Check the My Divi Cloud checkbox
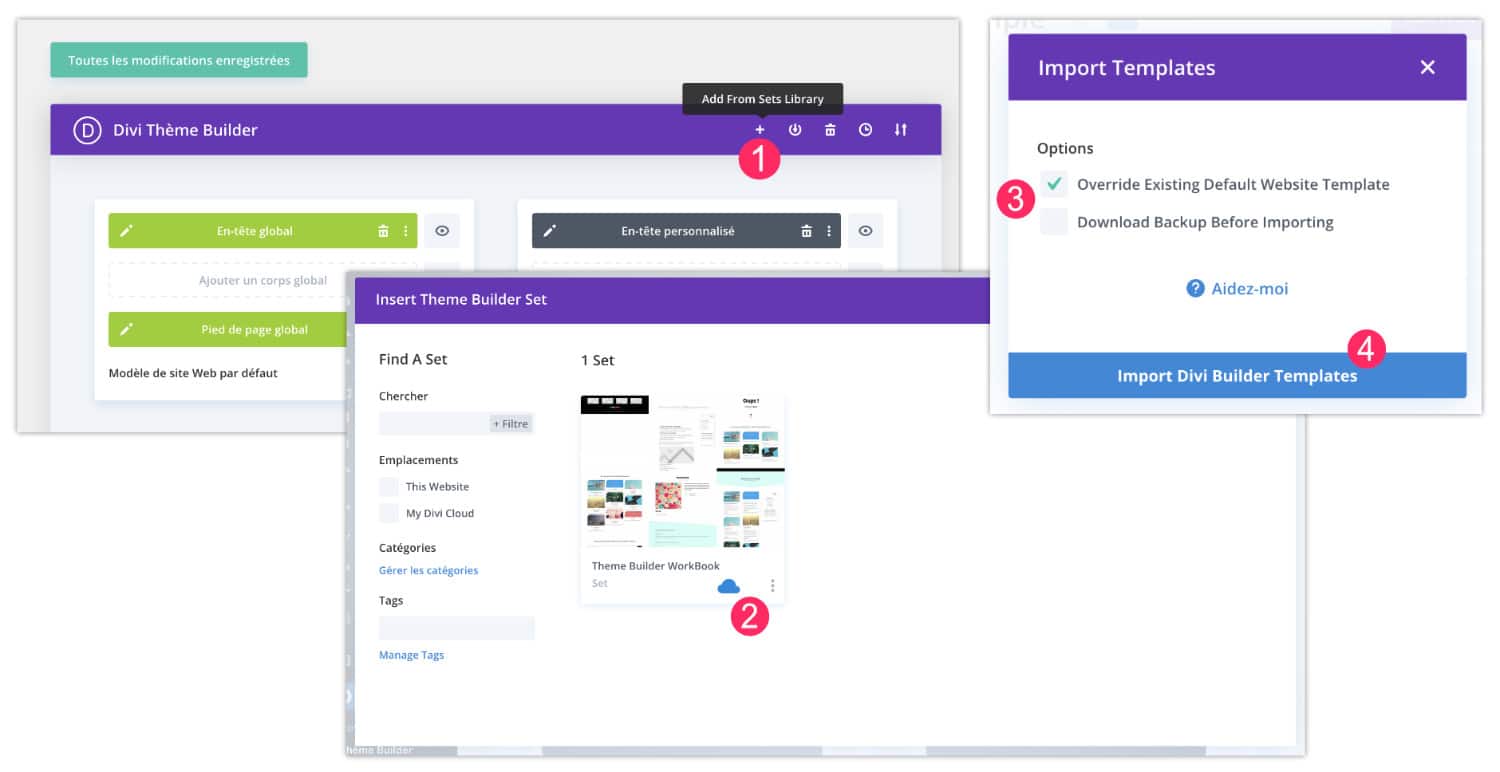This screenshot has width=1500, height=772. [x=389, y=514]
